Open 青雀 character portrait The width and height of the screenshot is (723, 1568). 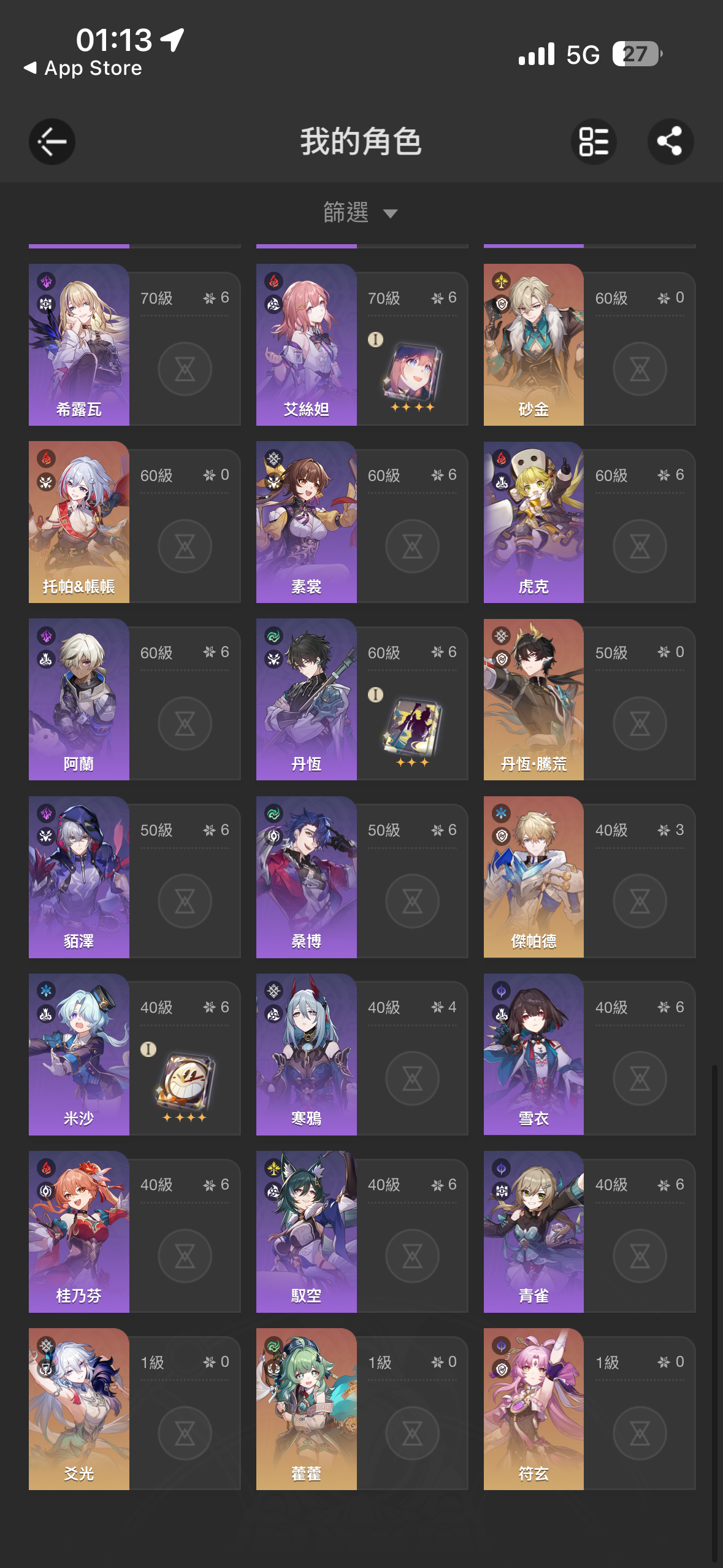pyautogui.click(x=534, y=1231)
